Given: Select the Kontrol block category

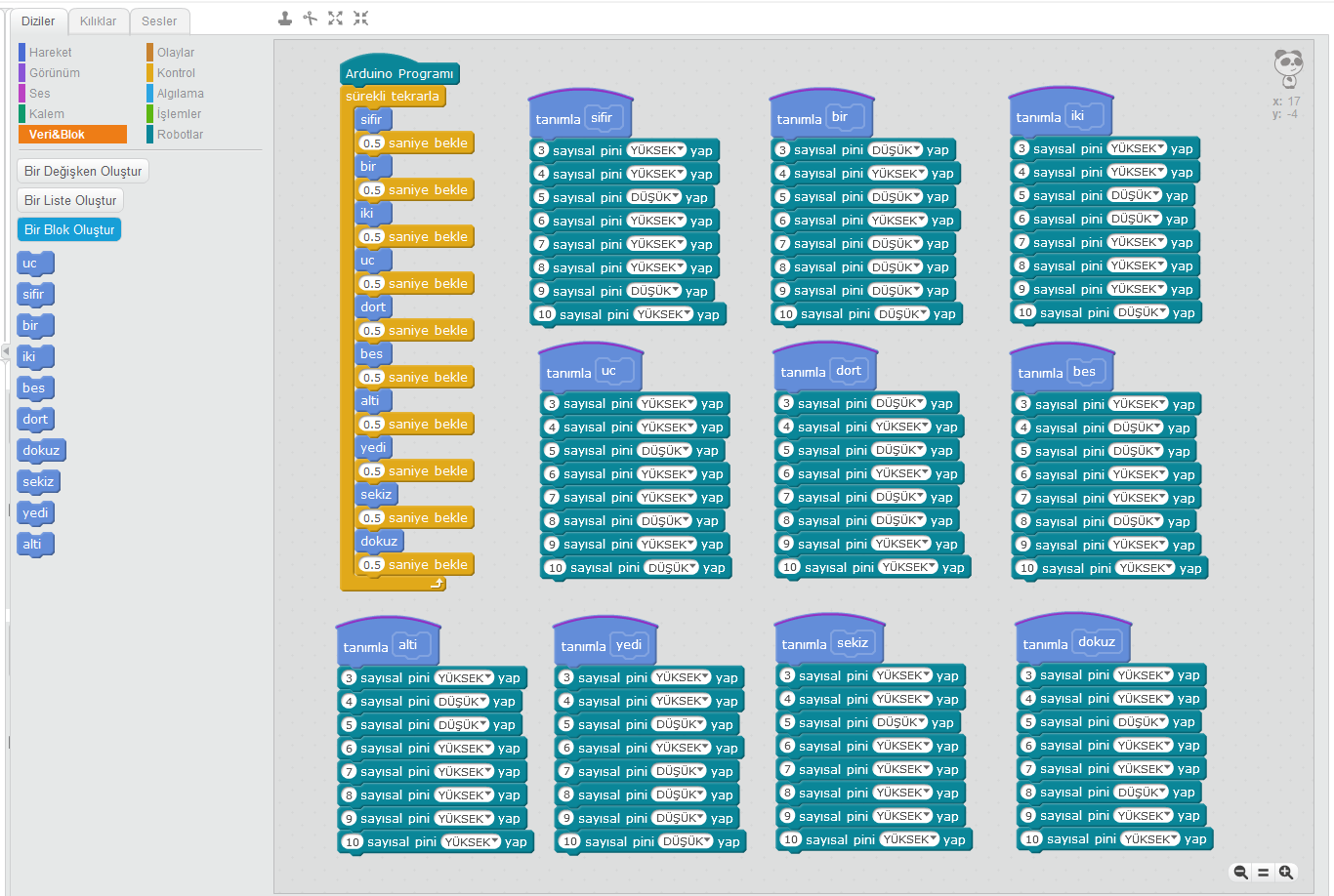Looking at the screenshot, I should pos(176,73).
